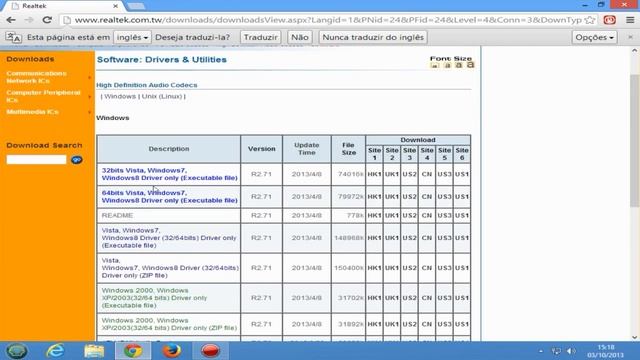Click the network icon in system tray
Image resolution: width=640 pixels, height=360 pixels.
coord(556,351)
